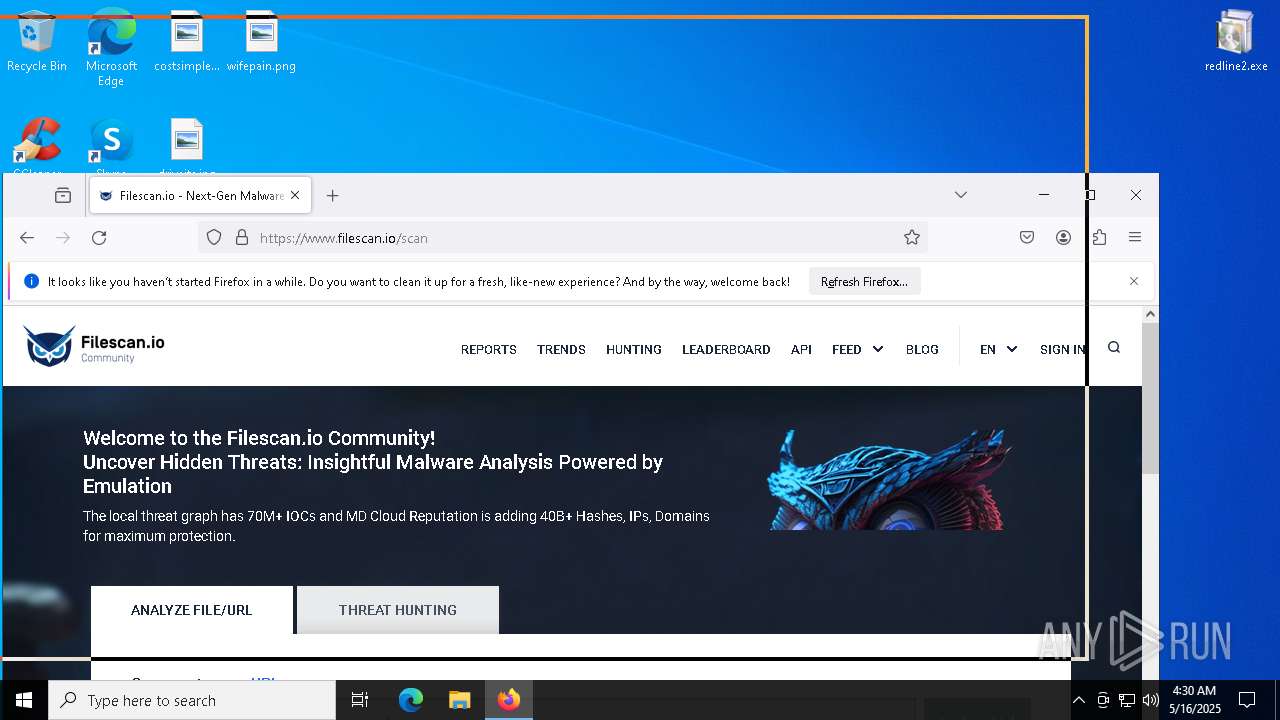Open REPORTS navigation item
Image resolution: width=1280 pixels, height=720 pixels.
pos(489,349)
